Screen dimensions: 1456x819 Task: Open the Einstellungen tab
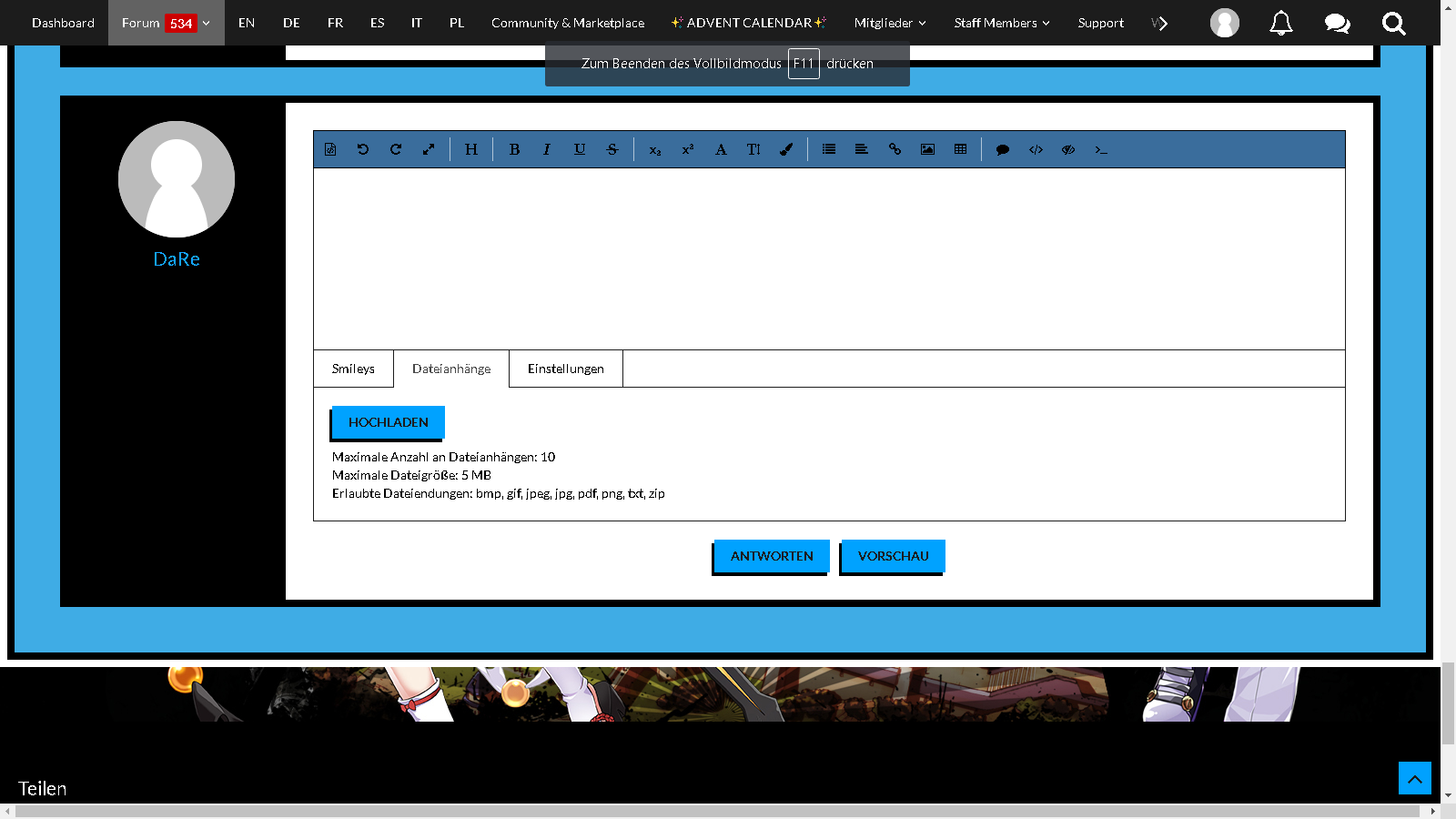[565, 369]
